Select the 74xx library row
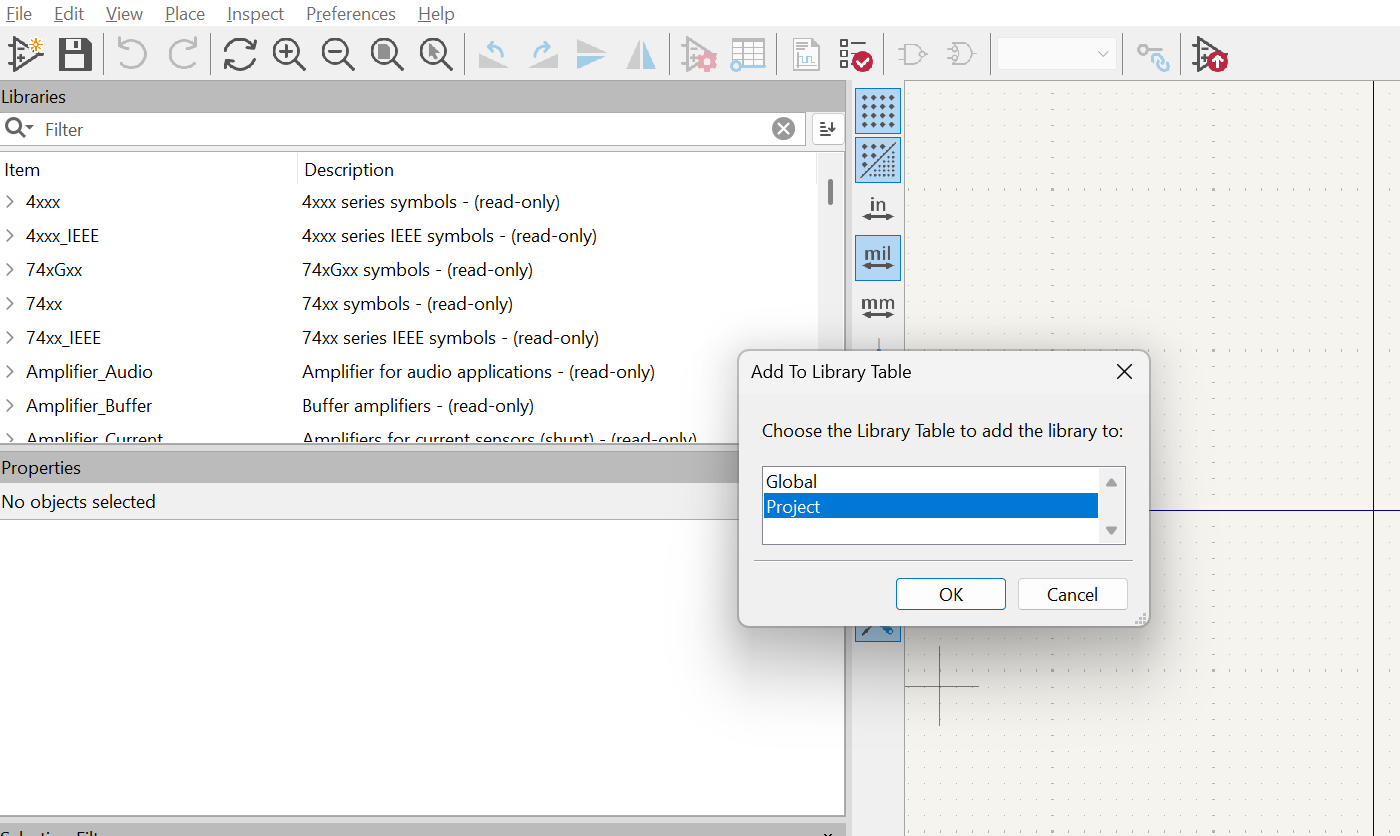Screen dimensions: 1400x836 pyautogui.click(x=409, y=304)
